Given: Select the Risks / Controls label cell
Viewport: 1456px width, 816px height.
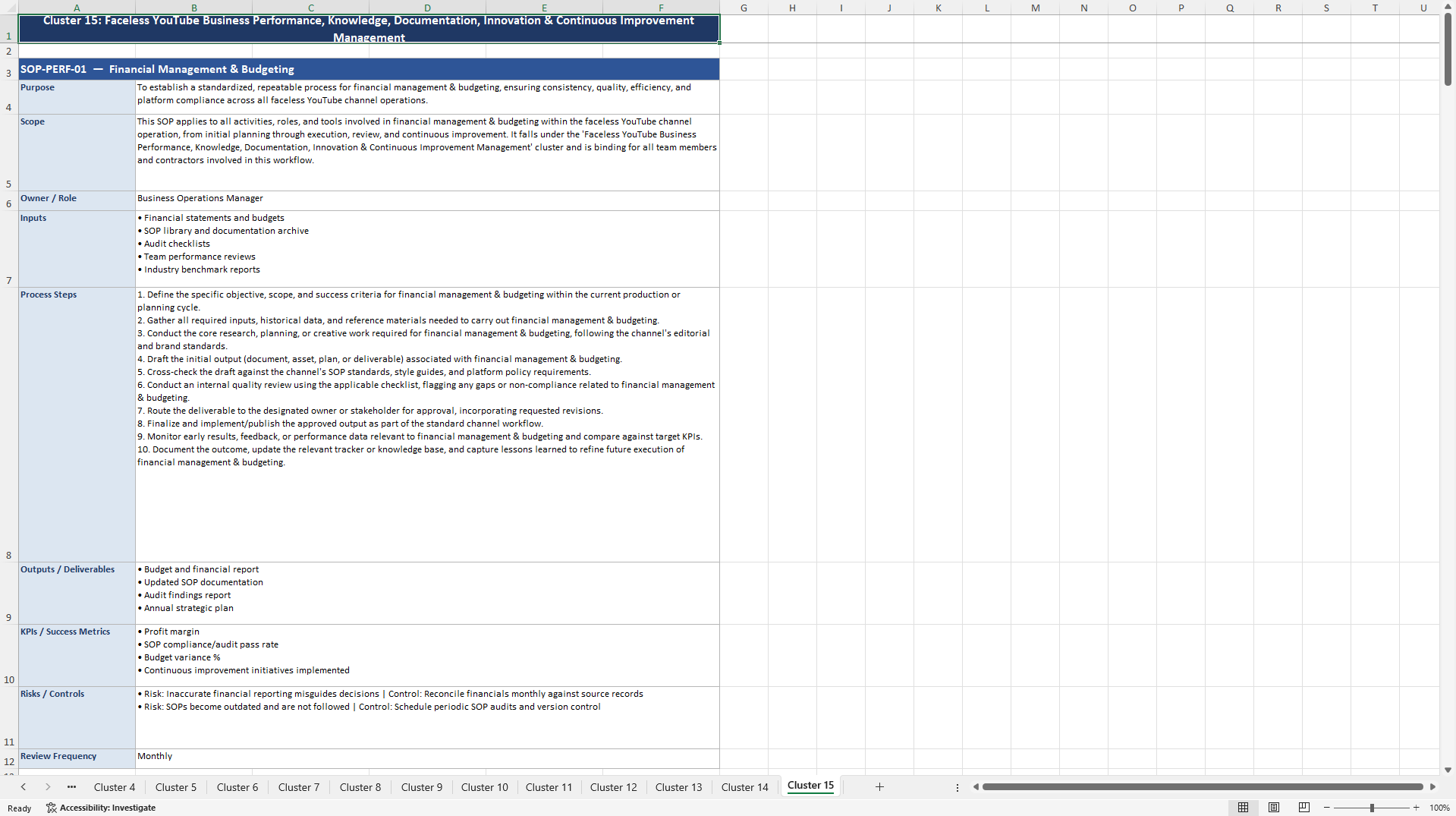Looking at the screenshot, I should point(77,717).
